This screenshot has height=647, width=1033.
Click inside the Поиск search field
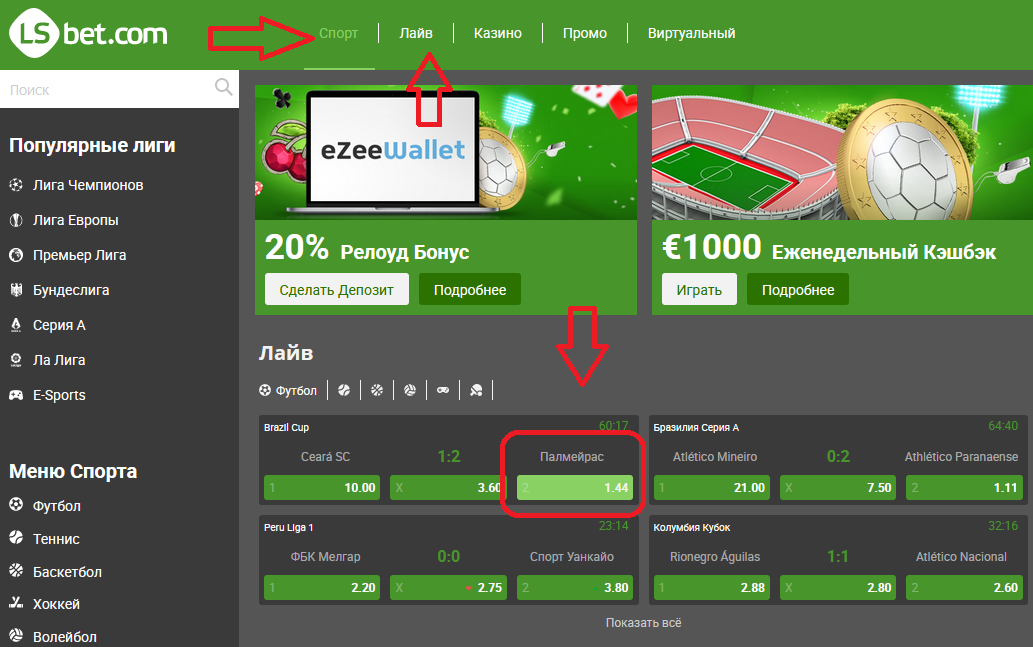[109, 89]
